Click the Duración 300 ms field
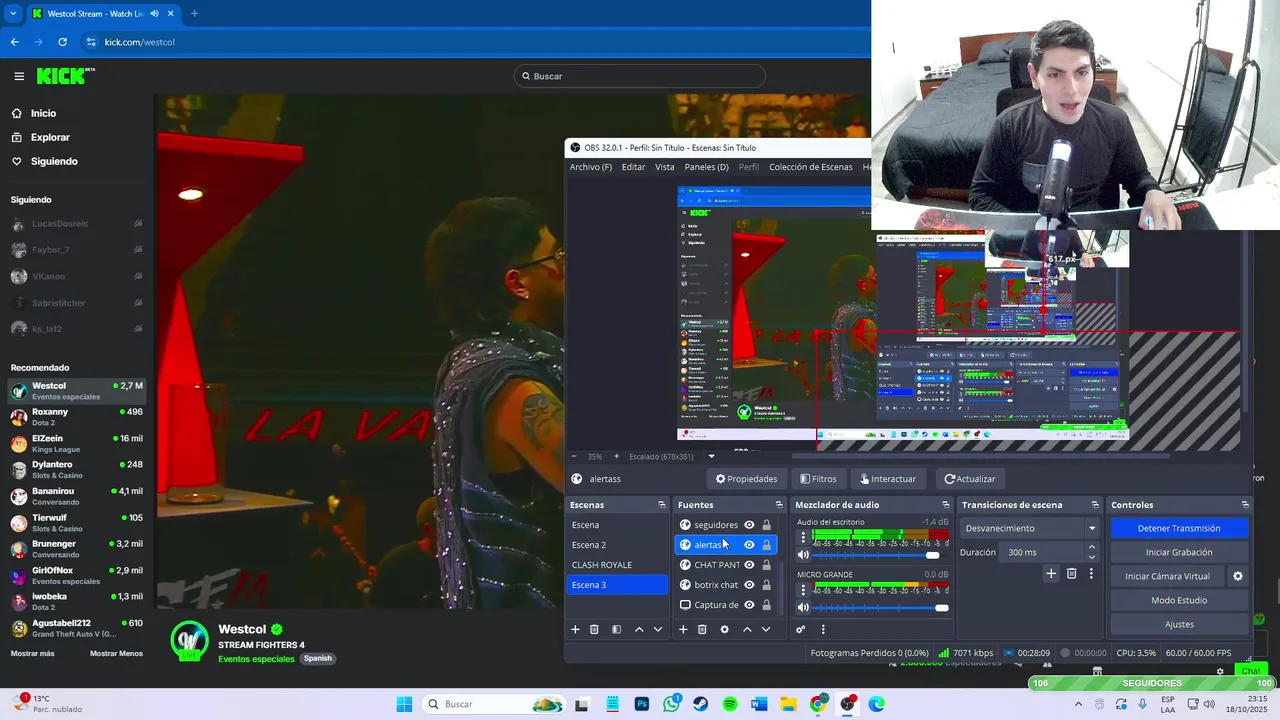Image resolution: width=1280 pixels, height=720 pixels. (x=1043, y=552)
